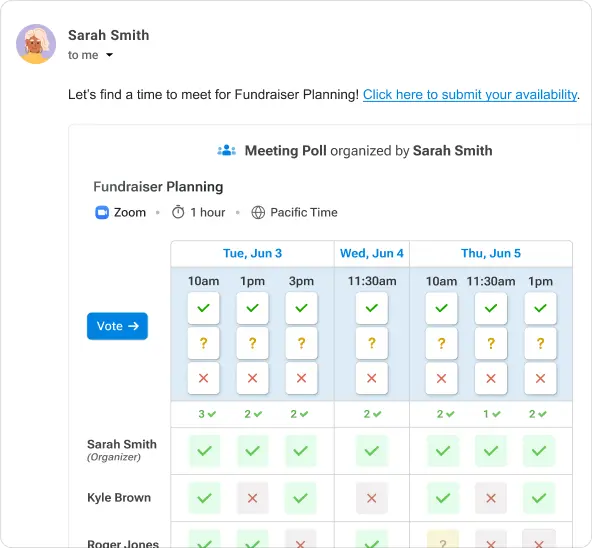Viewport: 592px width, 548px height.
Task: Click the Pacific Time globe icon
Action: pos(258,212)
